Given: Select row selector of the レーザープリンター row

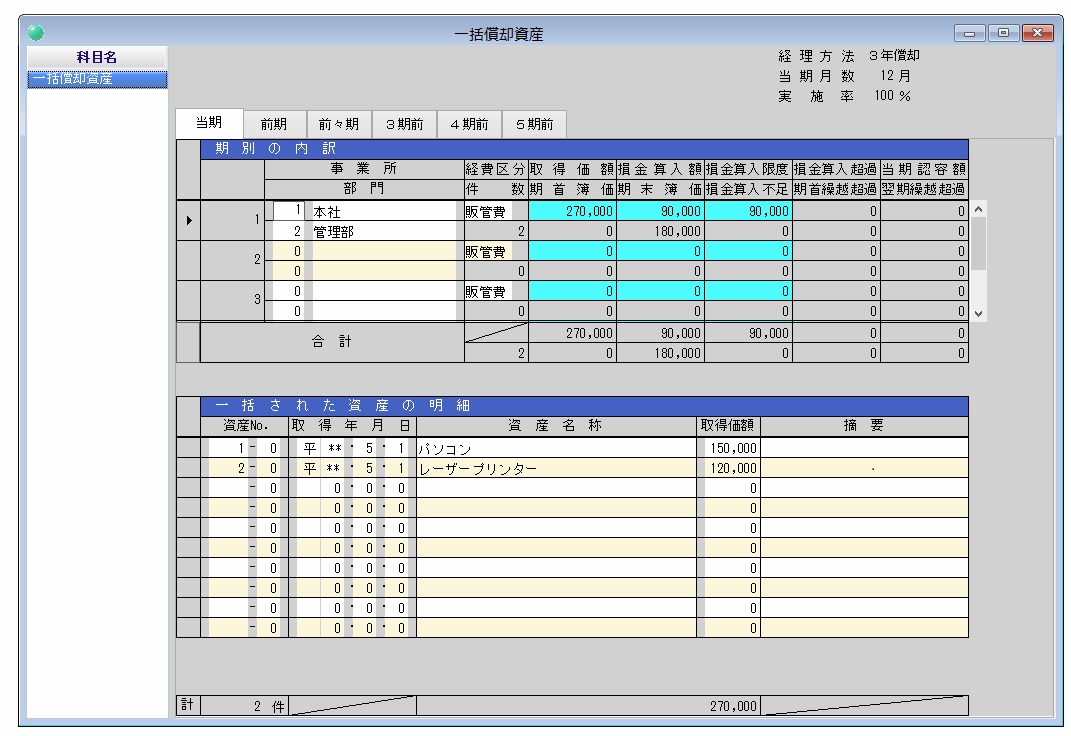Looking at the screenshot, I should click(189, 468).
